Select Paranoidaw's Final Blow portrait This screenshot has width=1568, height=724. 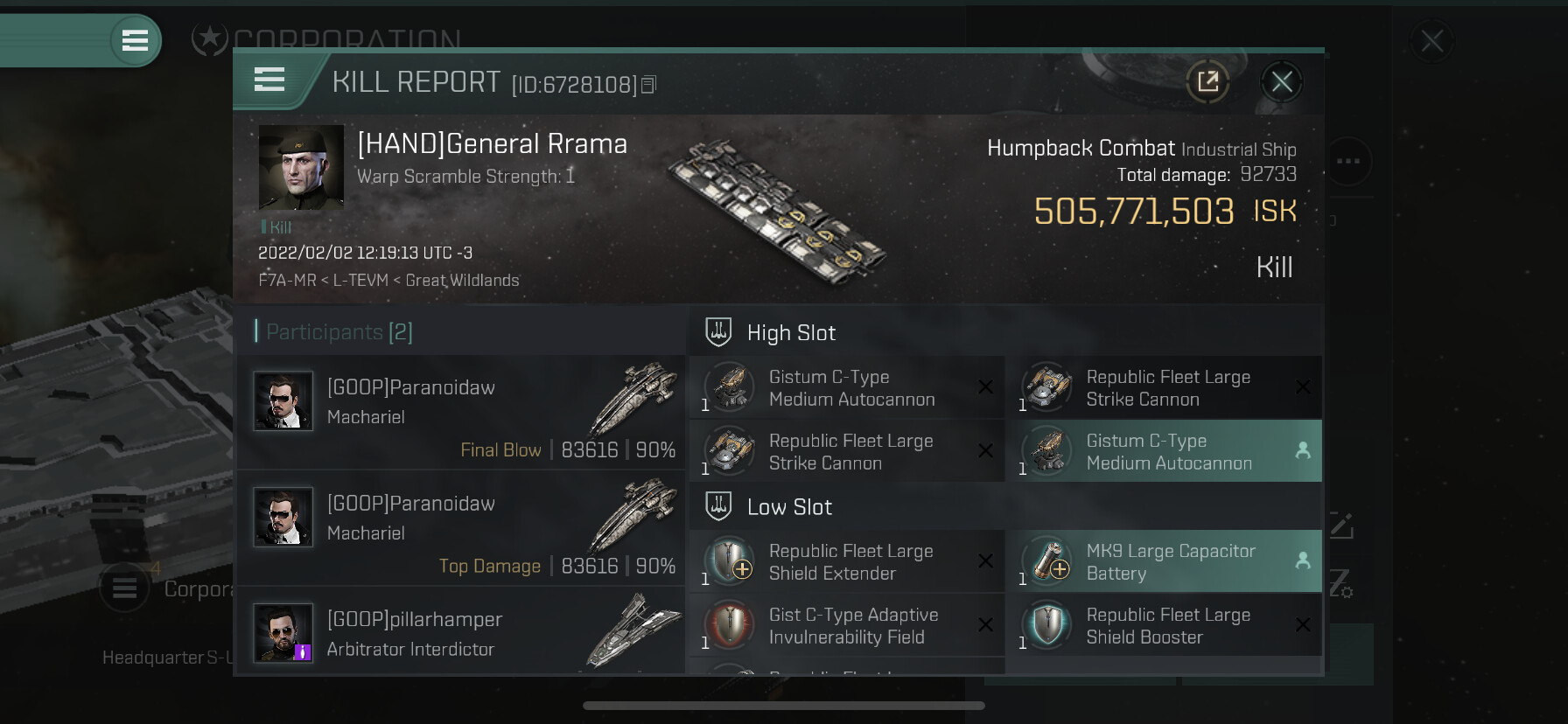click(x=283, y=401)
